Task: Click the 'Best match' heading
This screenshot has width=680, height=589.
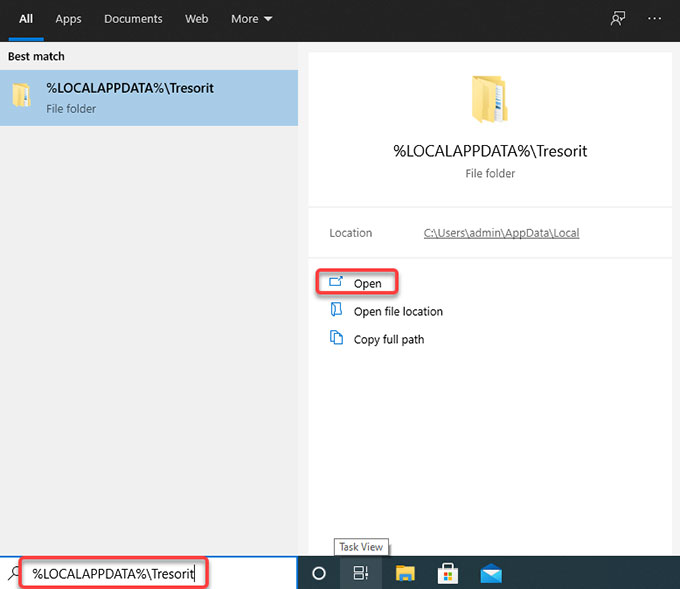Action: point(36,56)
